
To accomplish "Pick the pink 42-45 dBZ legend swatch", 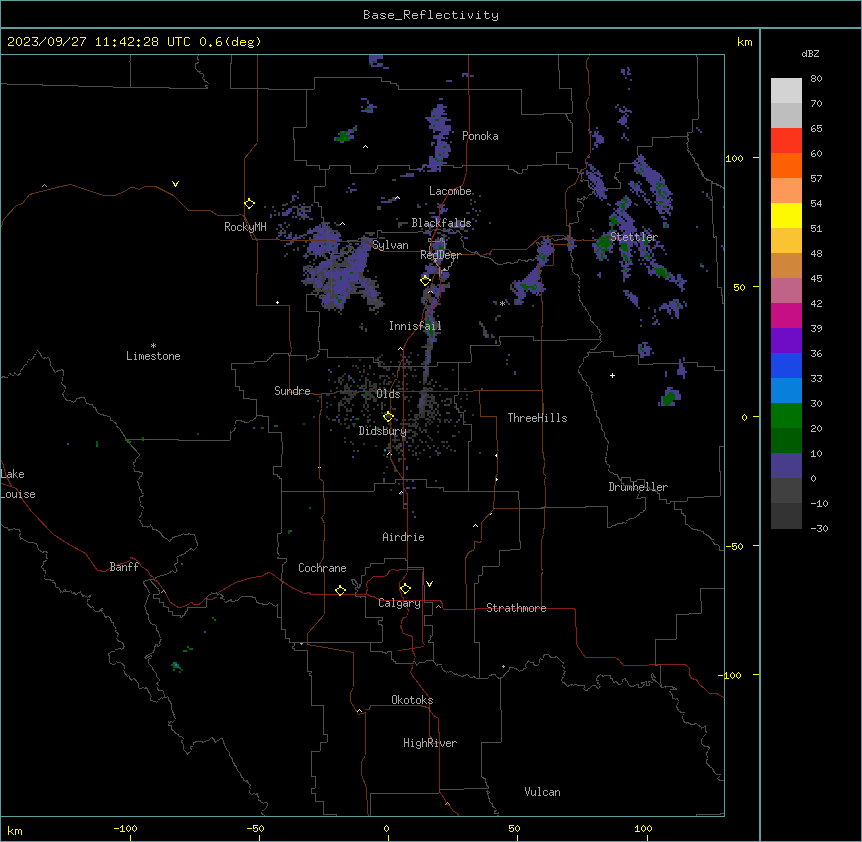I will click(x=786, y=291).
